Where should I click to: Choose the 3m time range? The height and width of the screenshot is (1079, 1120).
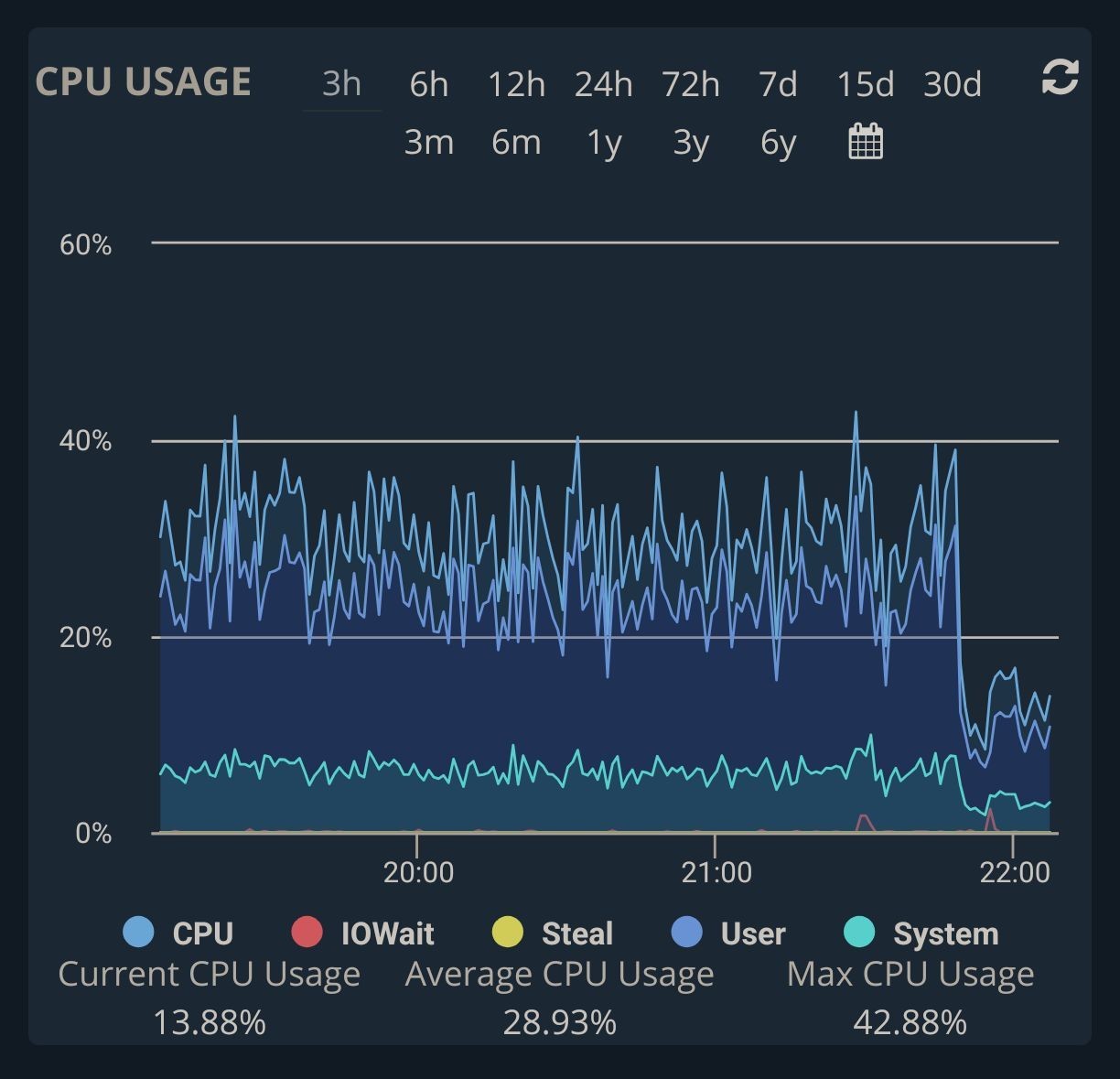428,143
